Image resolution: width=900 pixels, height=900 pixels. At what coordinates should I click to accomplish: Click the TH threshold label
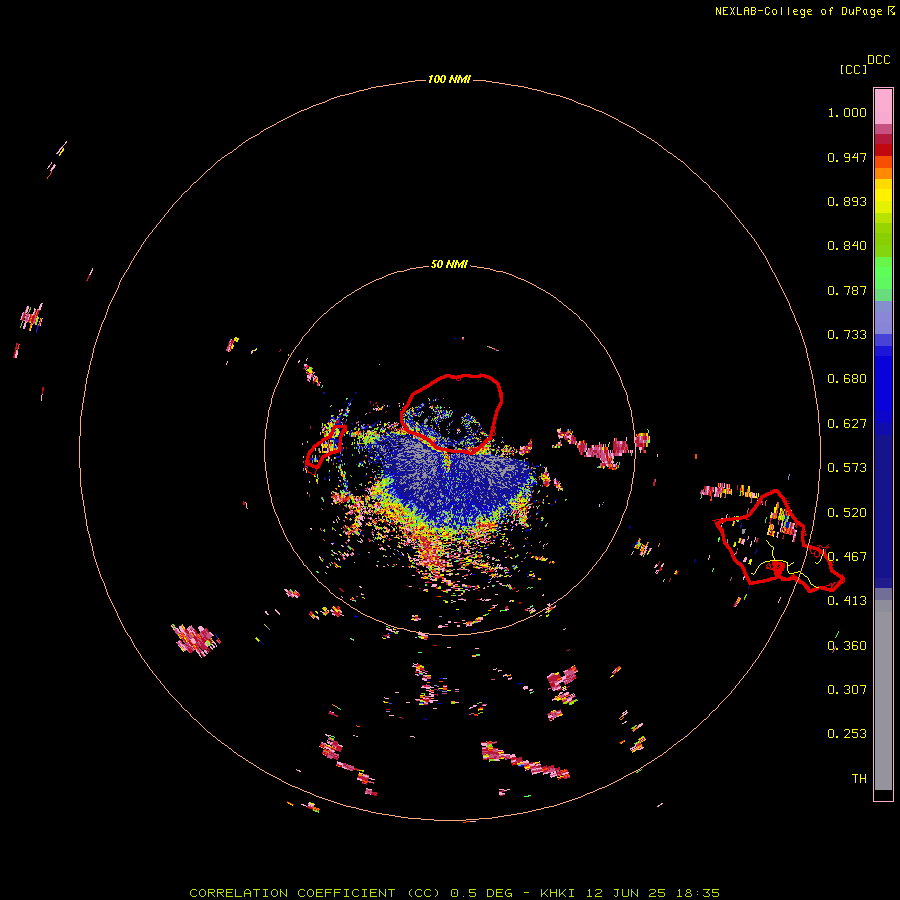tap(859, 779)
